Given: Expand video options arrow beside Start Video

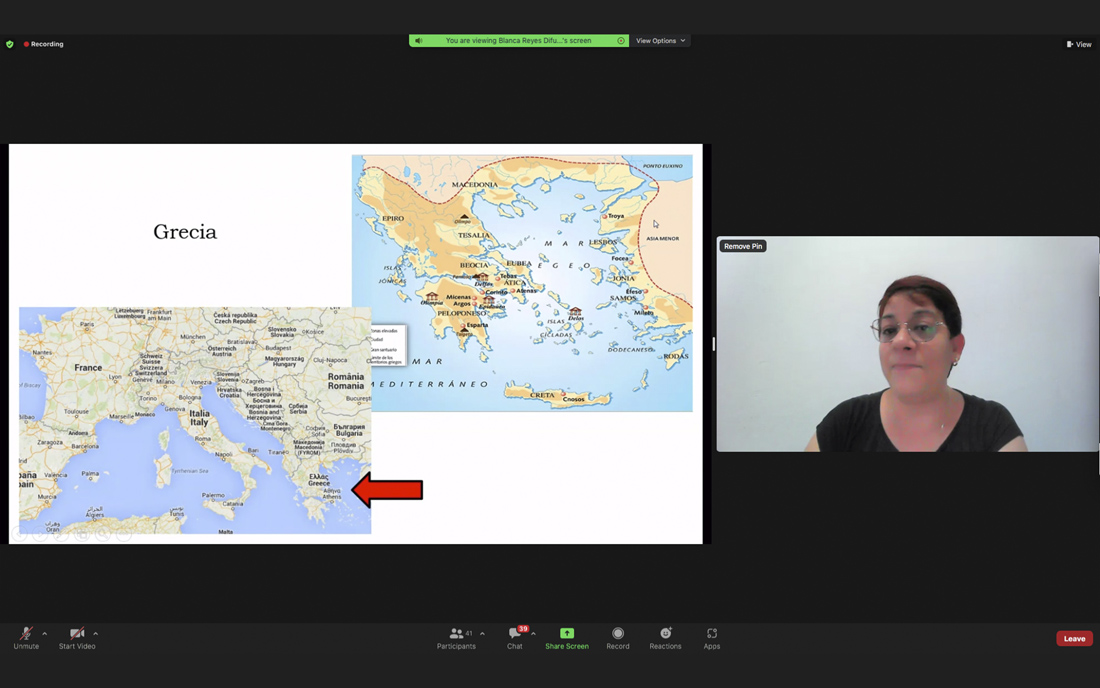Looking at the screenshot, I should pos(96,633).
